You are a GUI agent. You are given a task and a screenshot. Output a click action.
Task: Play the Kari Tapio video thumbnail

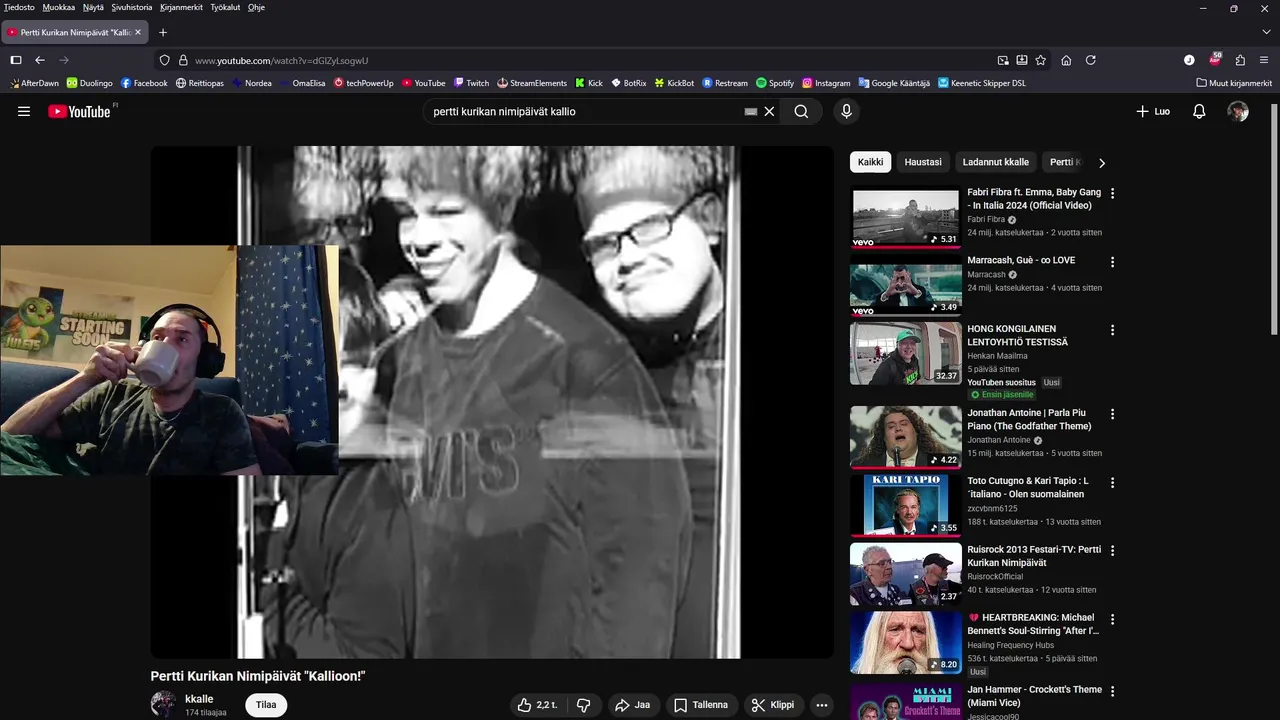pos(905,505)
